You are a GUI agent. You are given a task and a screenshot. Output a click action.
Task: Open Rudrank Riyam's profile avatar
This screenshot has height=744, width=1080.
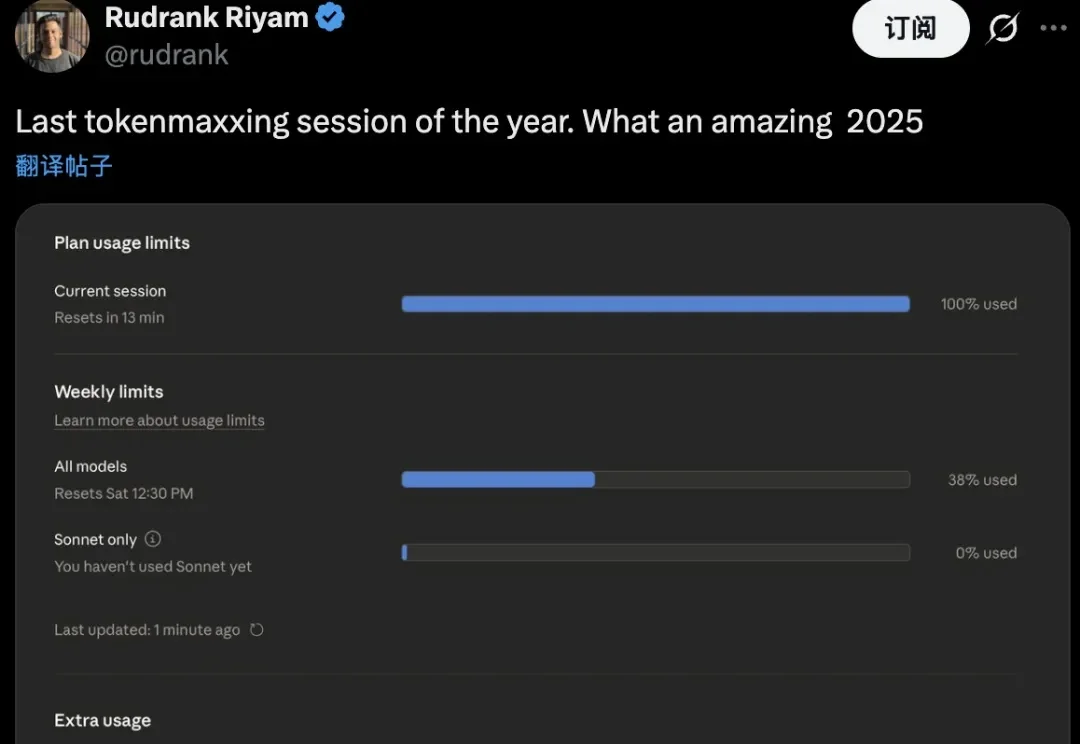[x=52, y=35]
